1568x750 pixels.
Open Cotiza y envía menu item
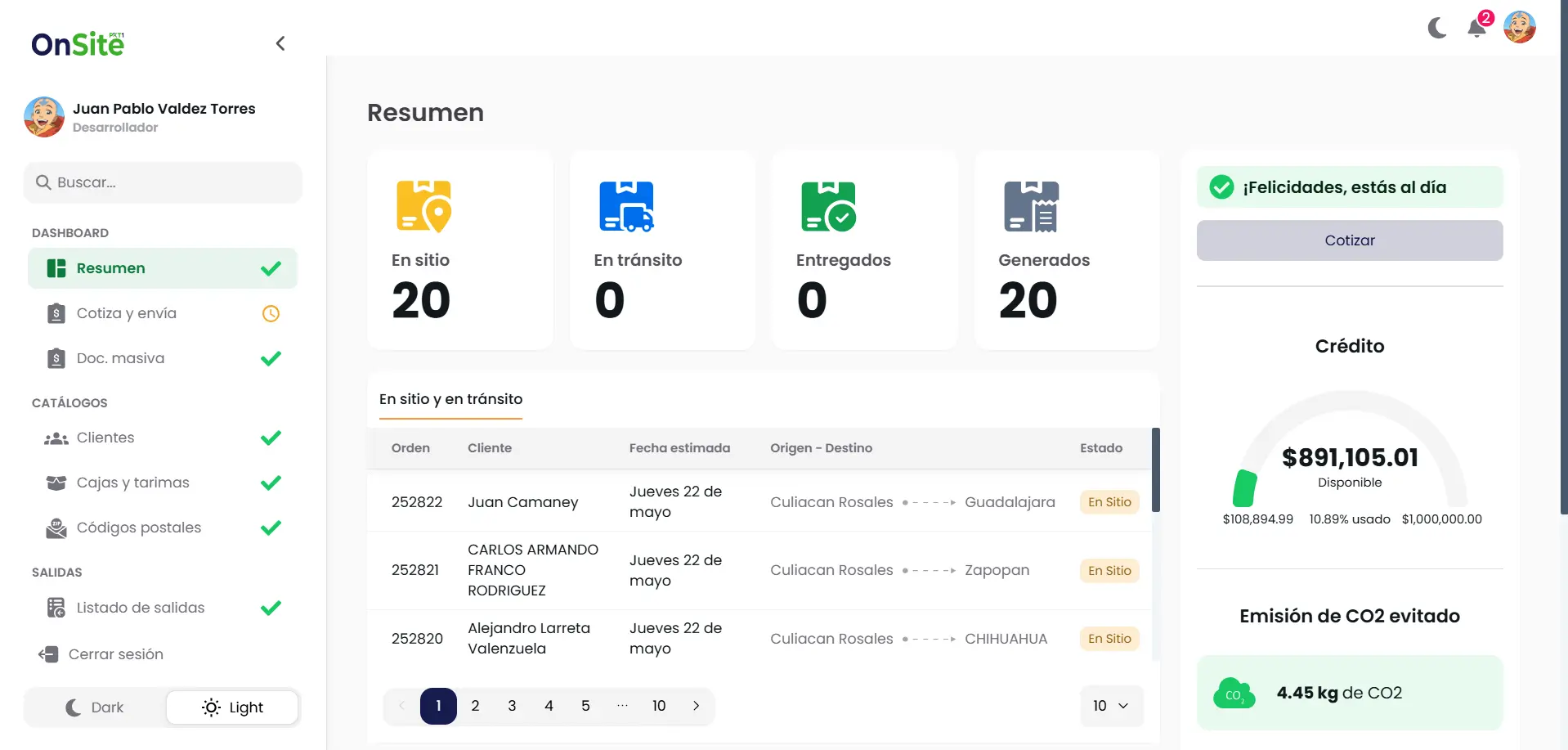pos(163,313)
